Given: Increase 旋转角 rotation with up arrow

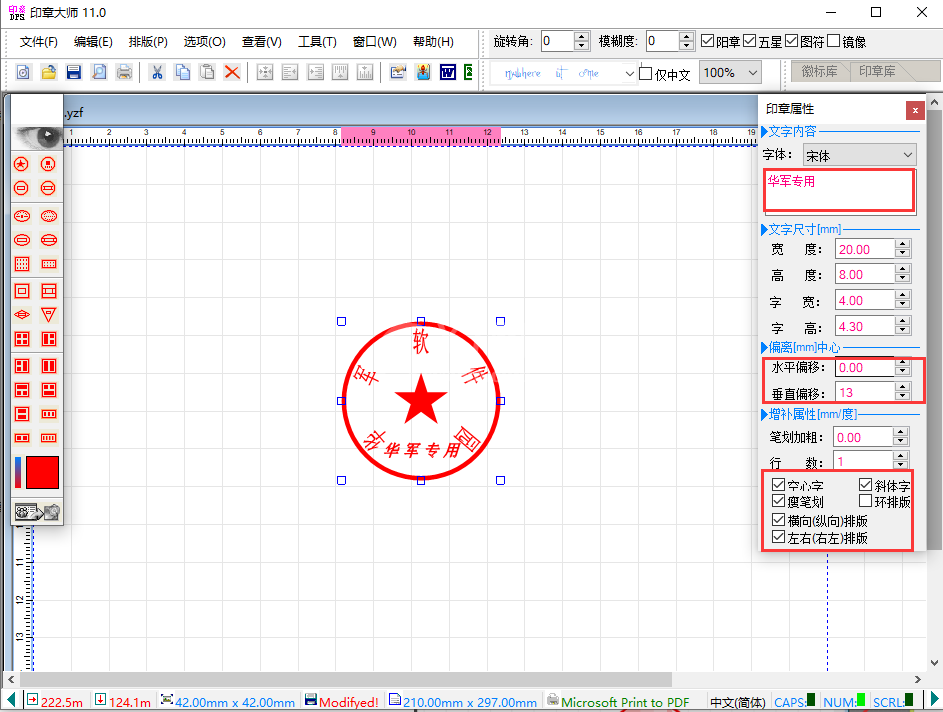Looking at the screenshot, I should 581,36.
